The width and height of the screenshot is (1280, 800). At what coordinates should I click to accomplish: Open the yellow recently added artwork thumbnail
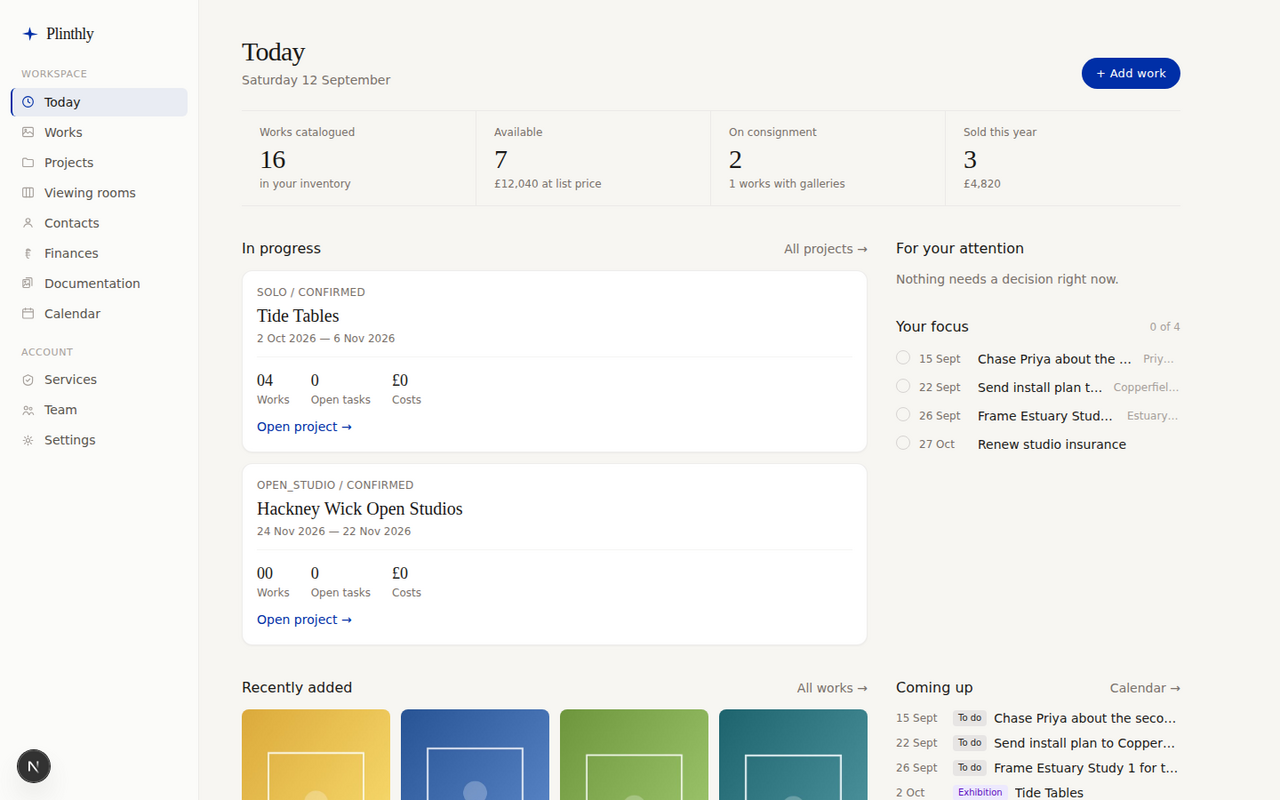coord(316,755)
